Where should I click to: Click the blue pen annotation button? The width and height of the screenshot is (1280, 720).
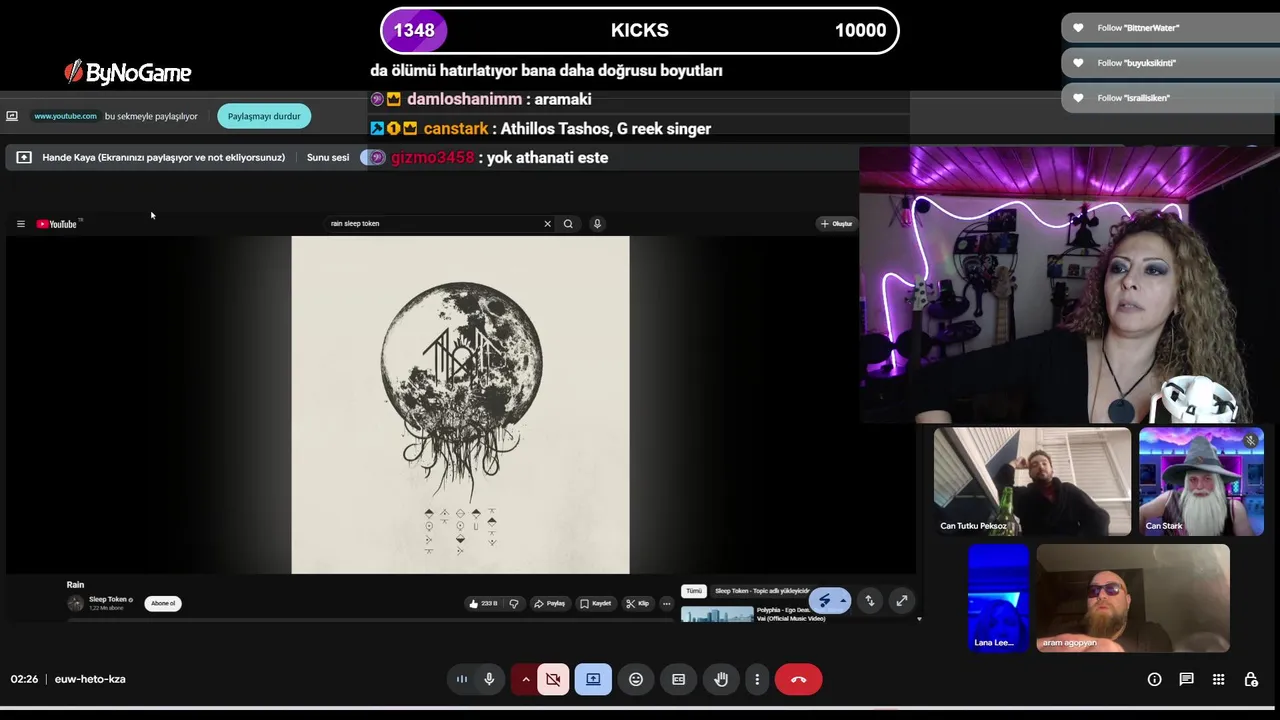coord(823,600)
